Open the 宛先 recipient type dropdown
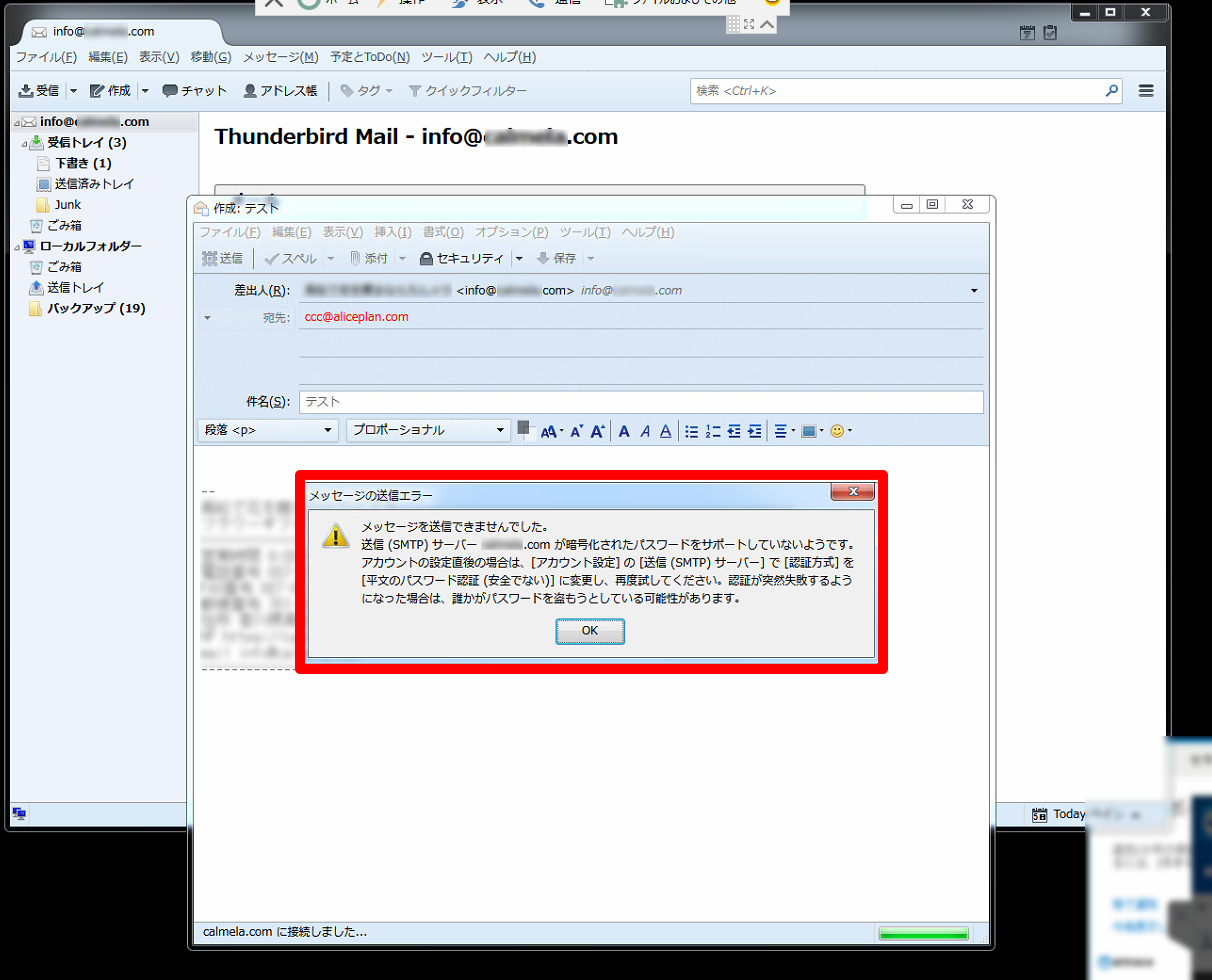This screenshot has height=980, width=1212. (207, 317)
